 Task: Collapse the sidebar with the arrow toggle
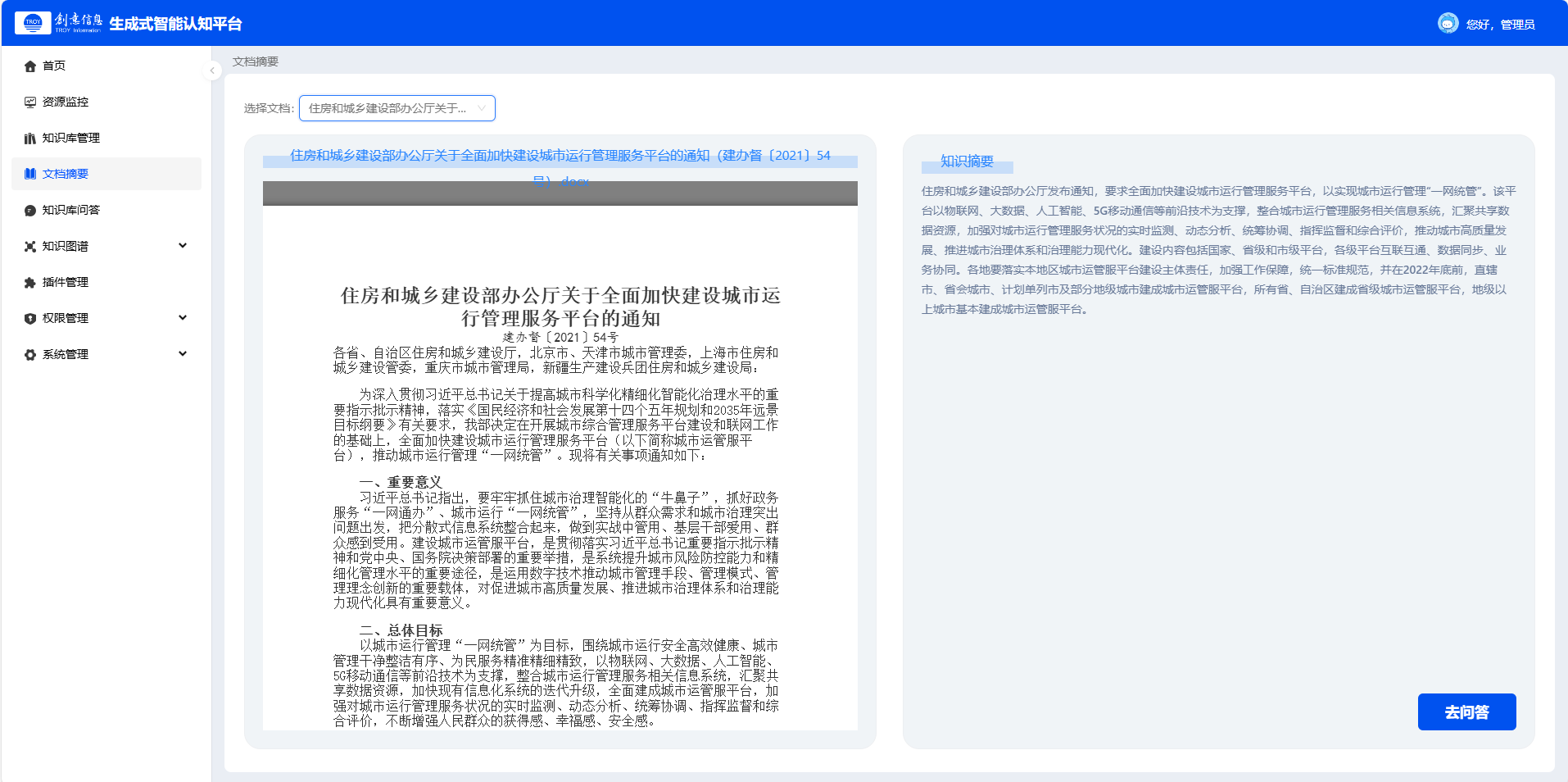tap(212, 70)
